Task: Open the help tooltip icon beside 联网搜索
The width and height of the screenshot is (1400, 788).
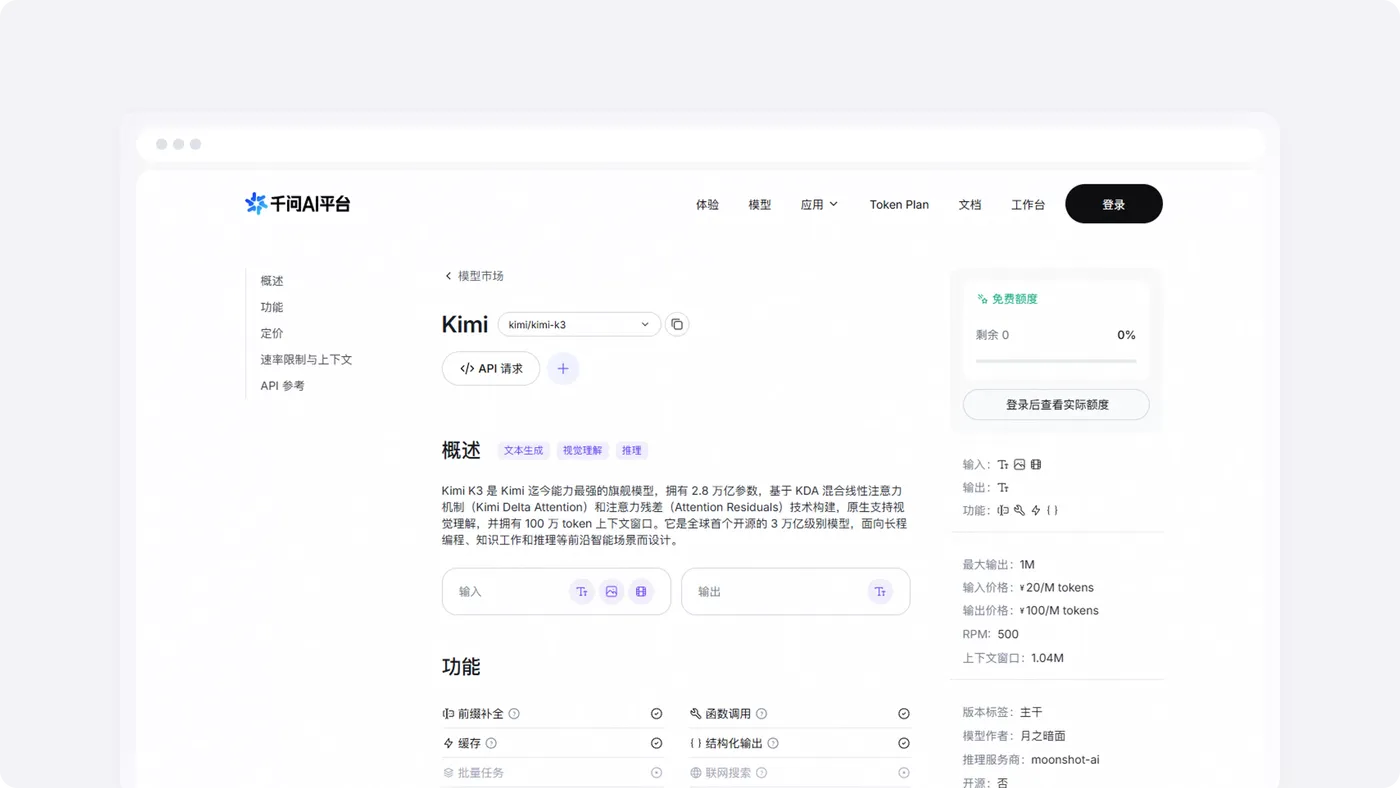Action: [x=761, y=773]
